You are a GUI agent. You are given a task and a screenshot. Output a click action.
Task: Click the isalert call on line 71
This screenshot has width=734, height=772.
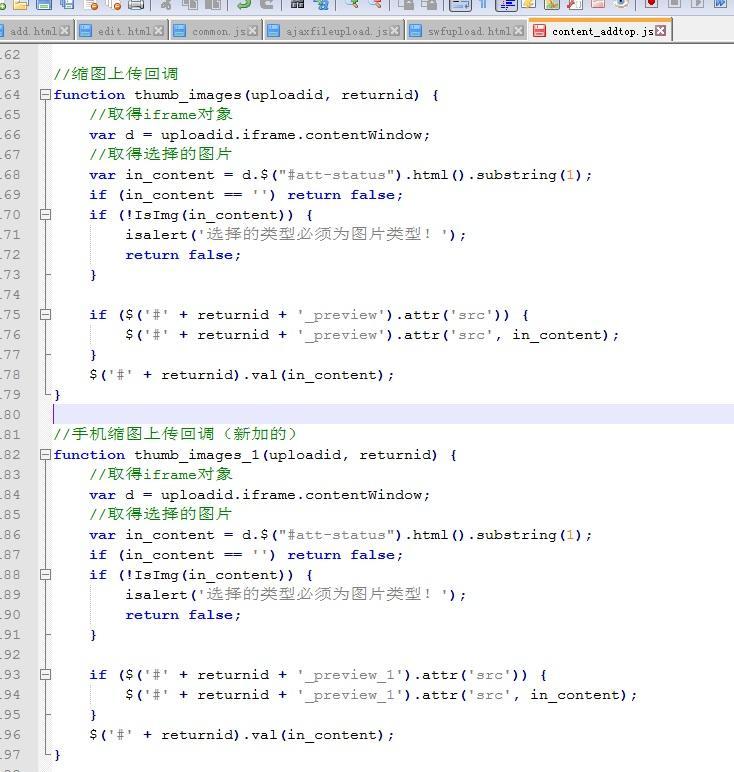tap(296, 235)
